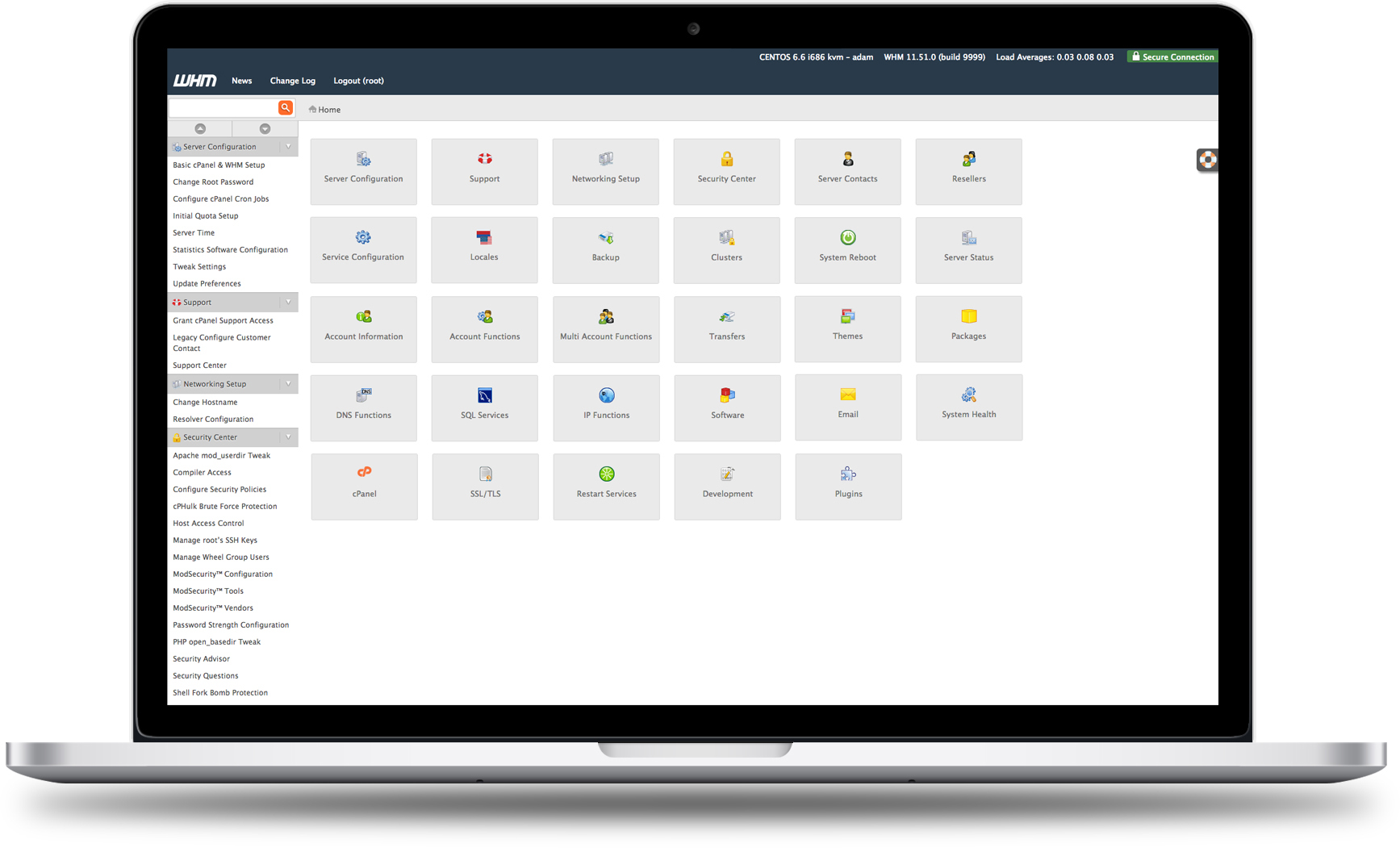Open Configure cPanel Cron Jobs link
This screenshot has height=848, width=1400.
click(220, 198)
